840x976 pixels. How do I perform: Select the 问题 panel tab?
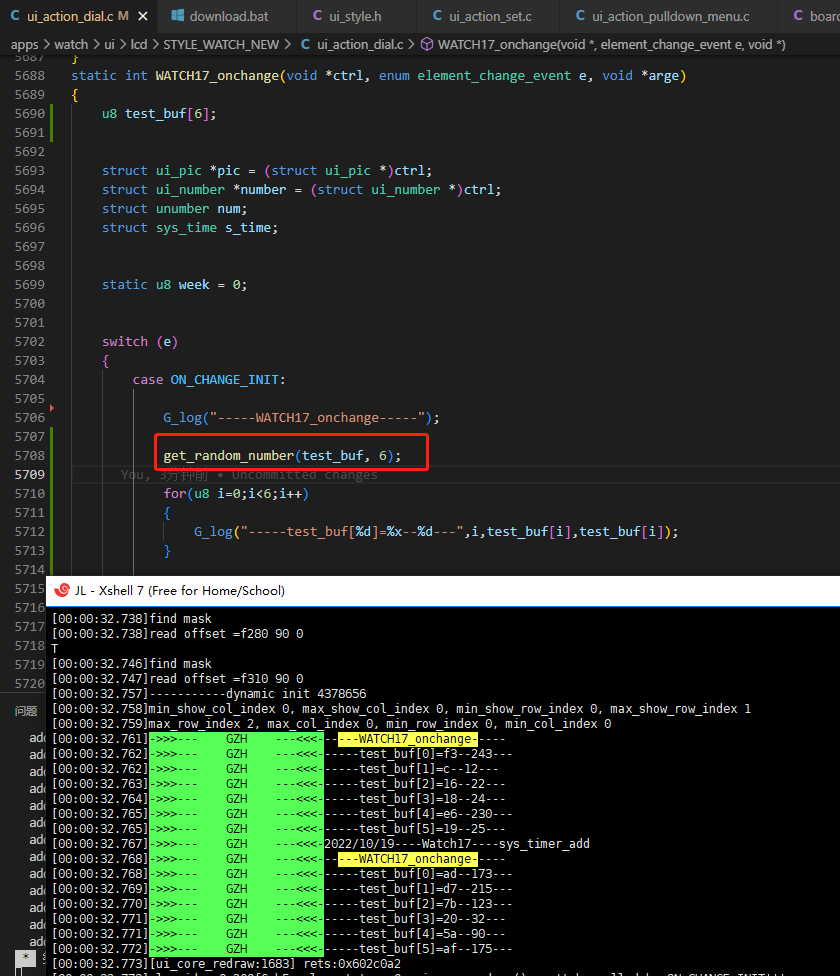[26, 711]
